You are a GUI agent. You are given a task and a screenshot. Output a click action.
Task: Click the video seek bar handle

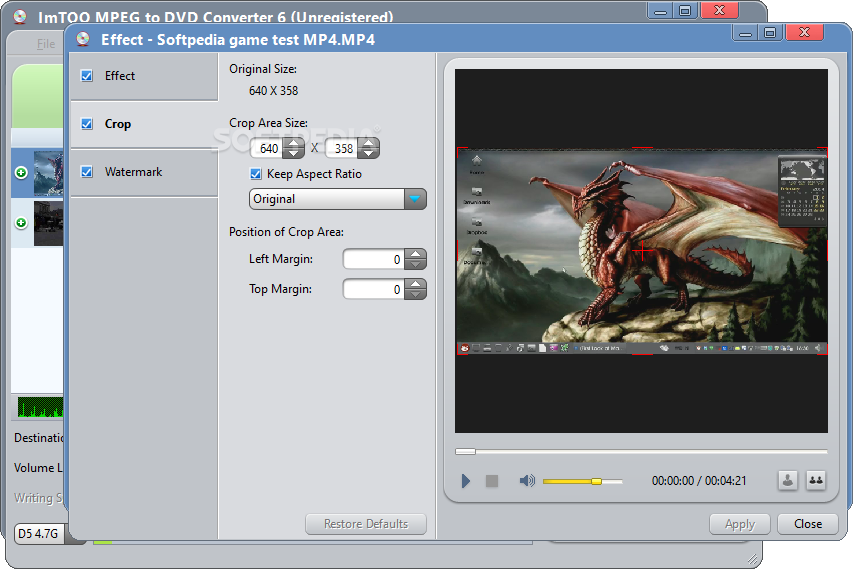[465, 452]
